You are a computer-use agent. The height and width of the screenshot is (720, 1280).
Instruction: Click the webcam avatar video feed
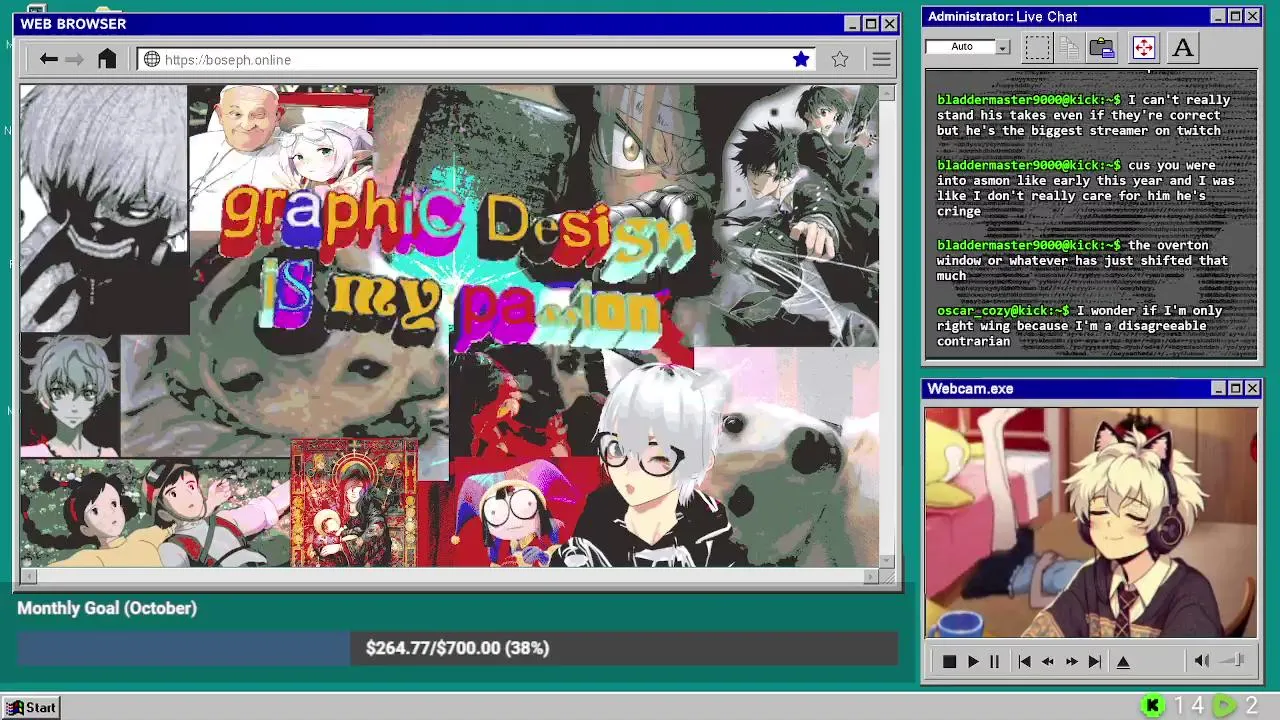(x=1090, y=522)
